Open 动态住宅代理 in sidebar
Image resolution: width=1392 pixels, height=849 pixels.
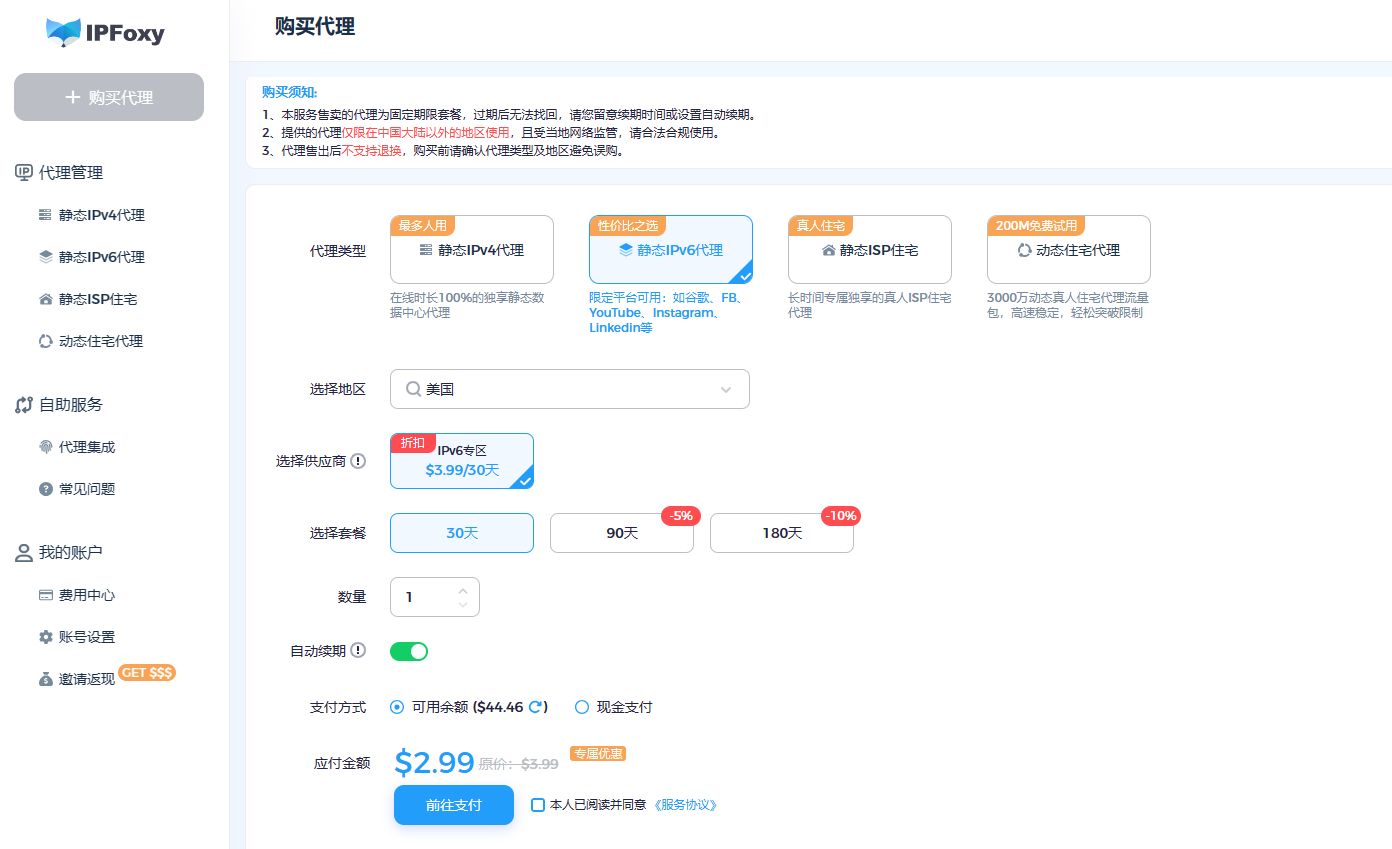click(x=101, y=341)
